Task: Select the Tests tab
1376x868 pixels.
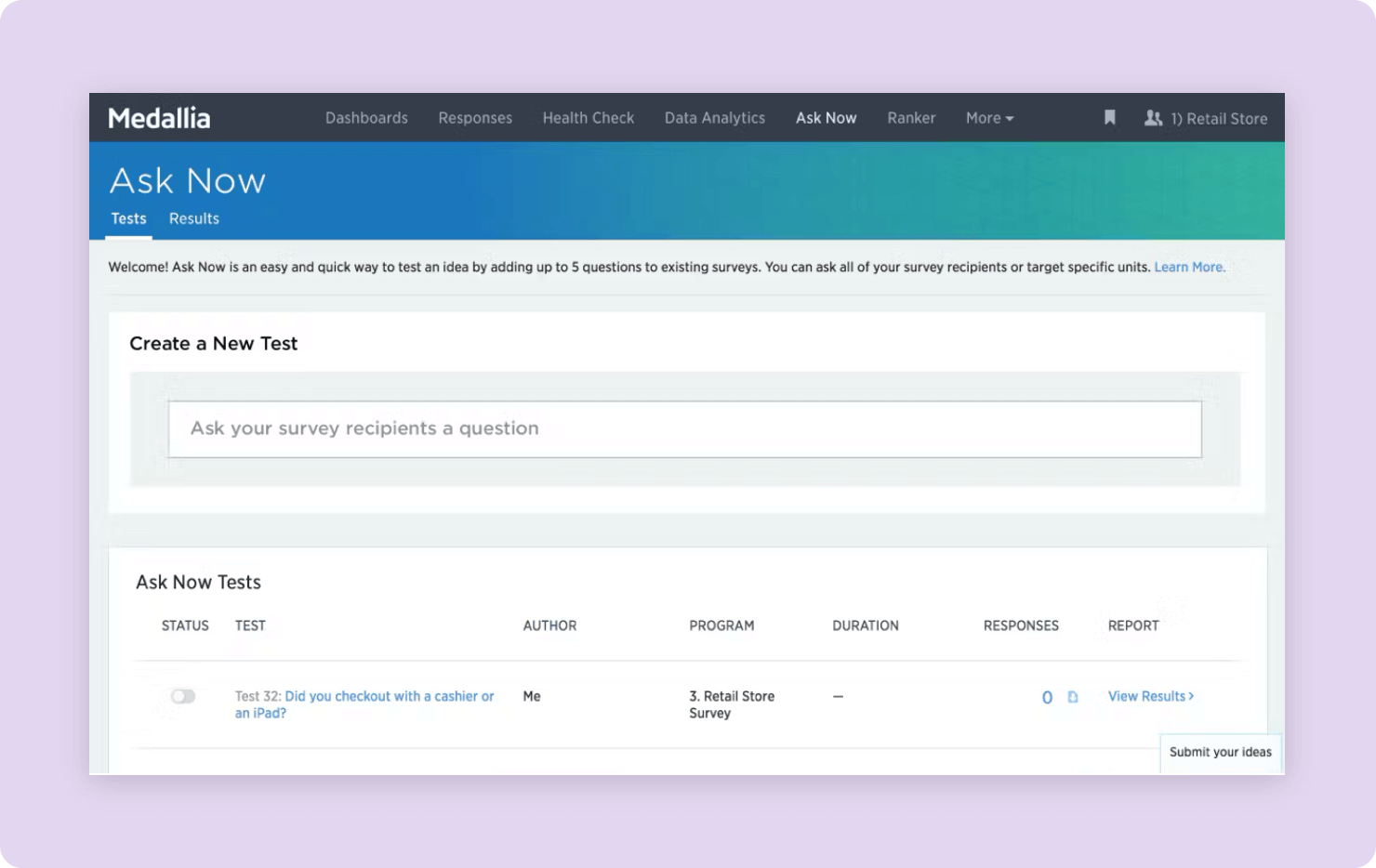Action: click(128, 218)
